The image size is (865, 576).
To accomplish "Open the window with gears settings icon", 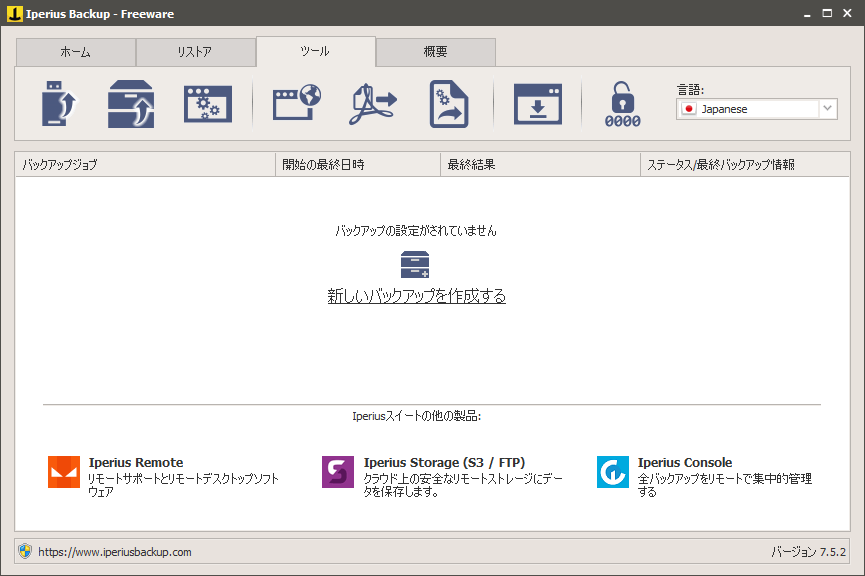I will pos(208,104).
